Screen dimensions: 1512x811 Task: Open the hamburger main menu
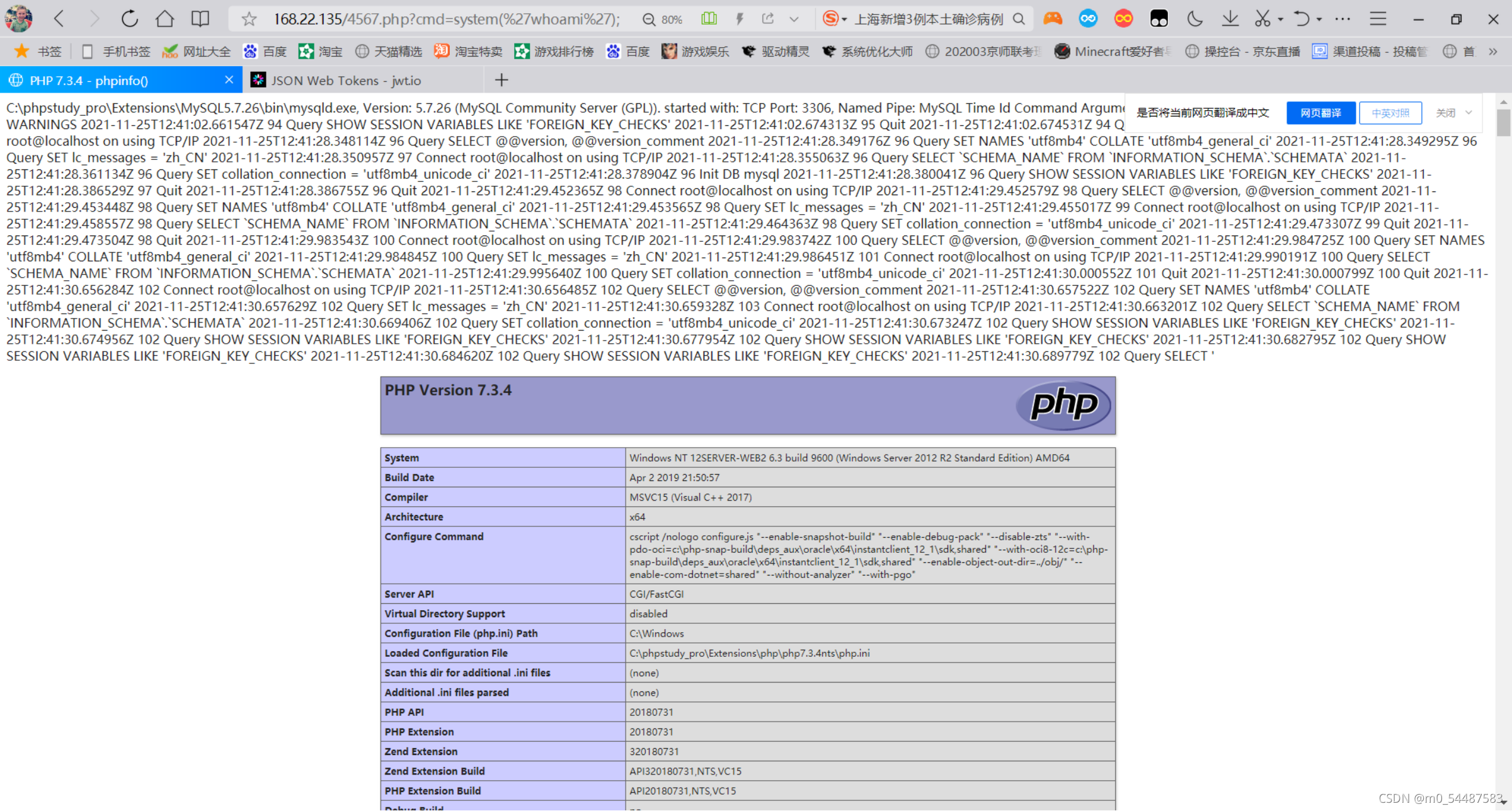pos(1378,19)
